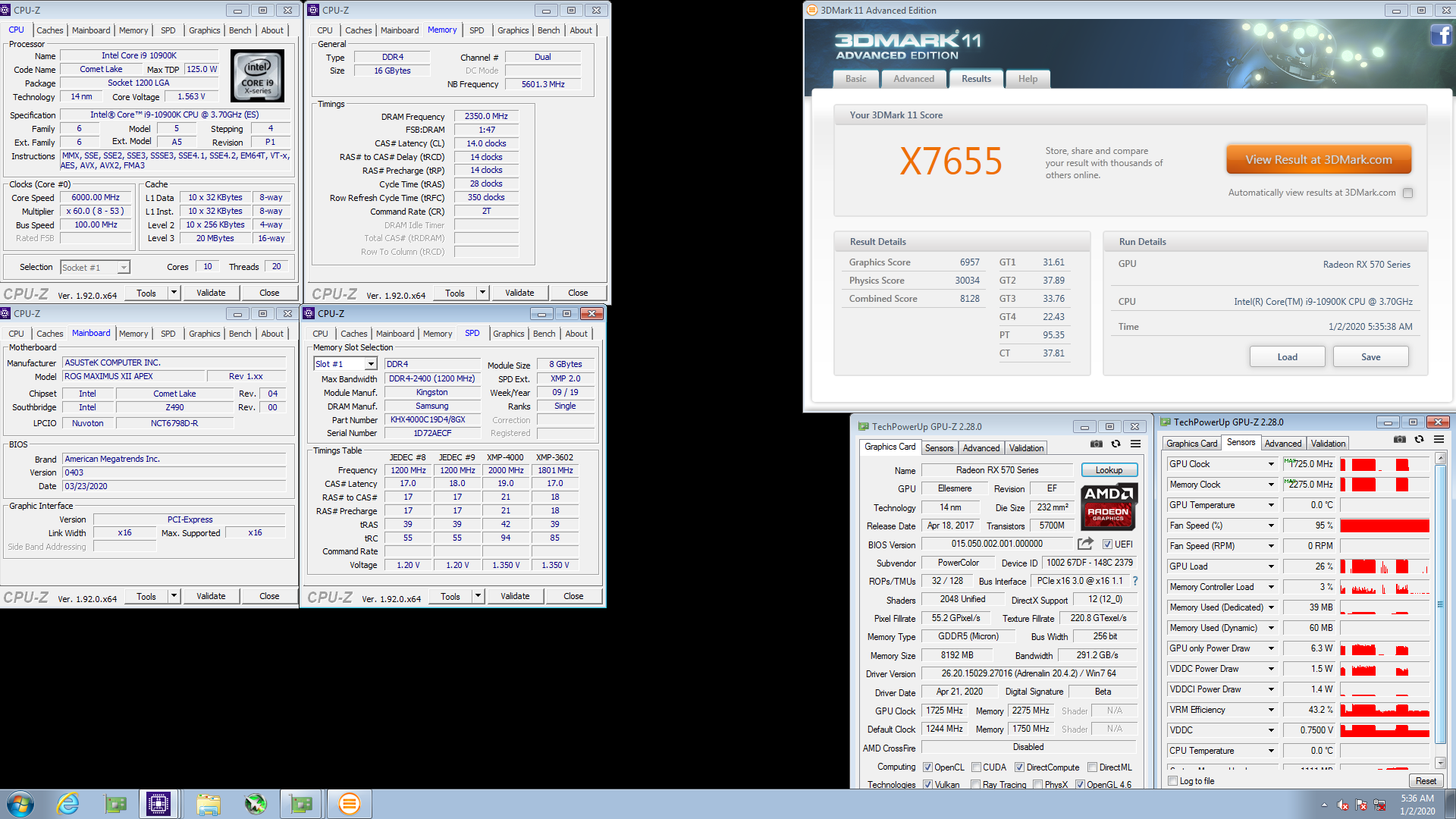Screen dimensions: 1456x819
Task: Open hamburger menu in GPU-Z Graphics Card window
Action: coord(1135,444)
